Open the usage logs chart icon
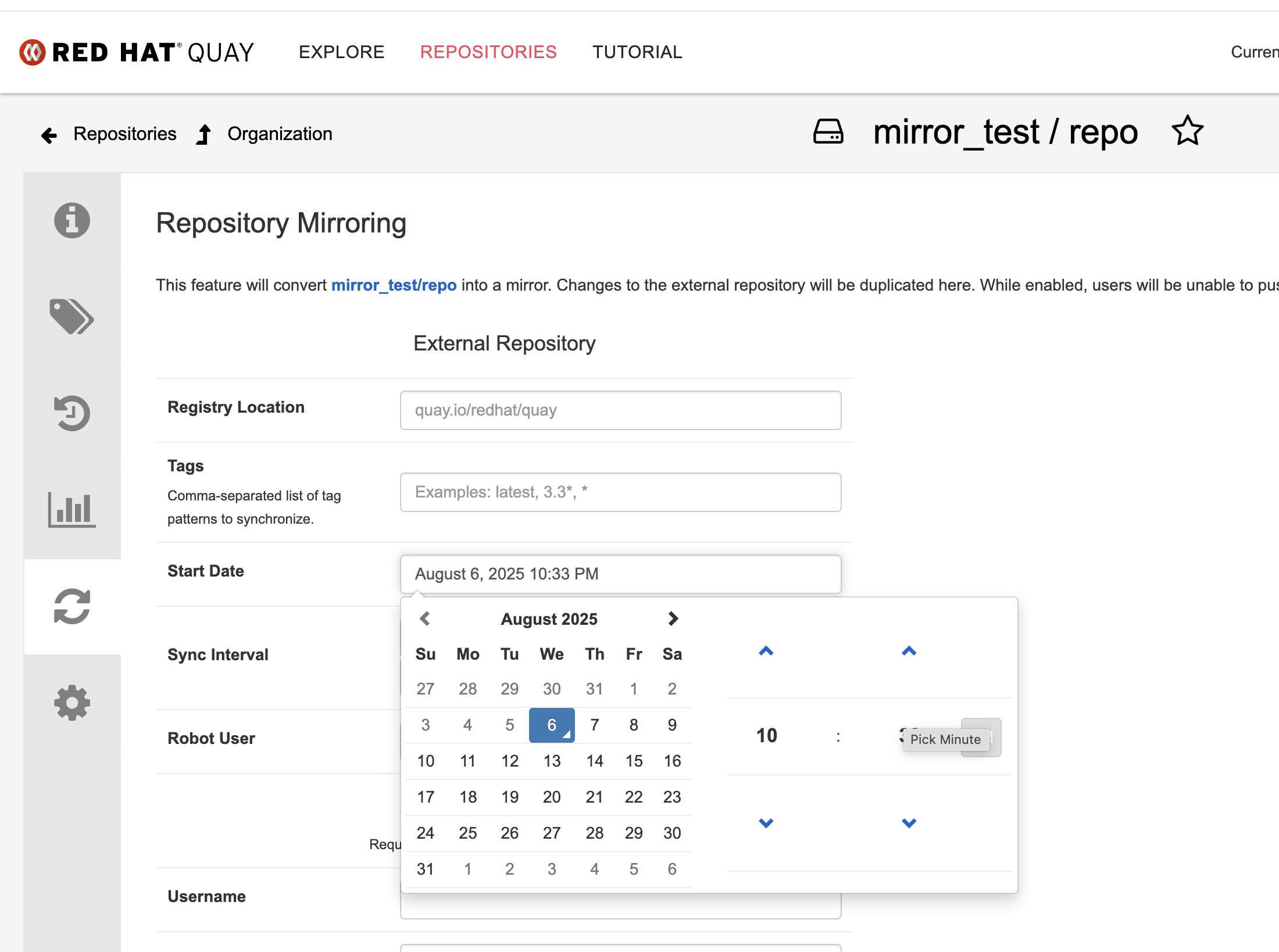 coord(72,510)
